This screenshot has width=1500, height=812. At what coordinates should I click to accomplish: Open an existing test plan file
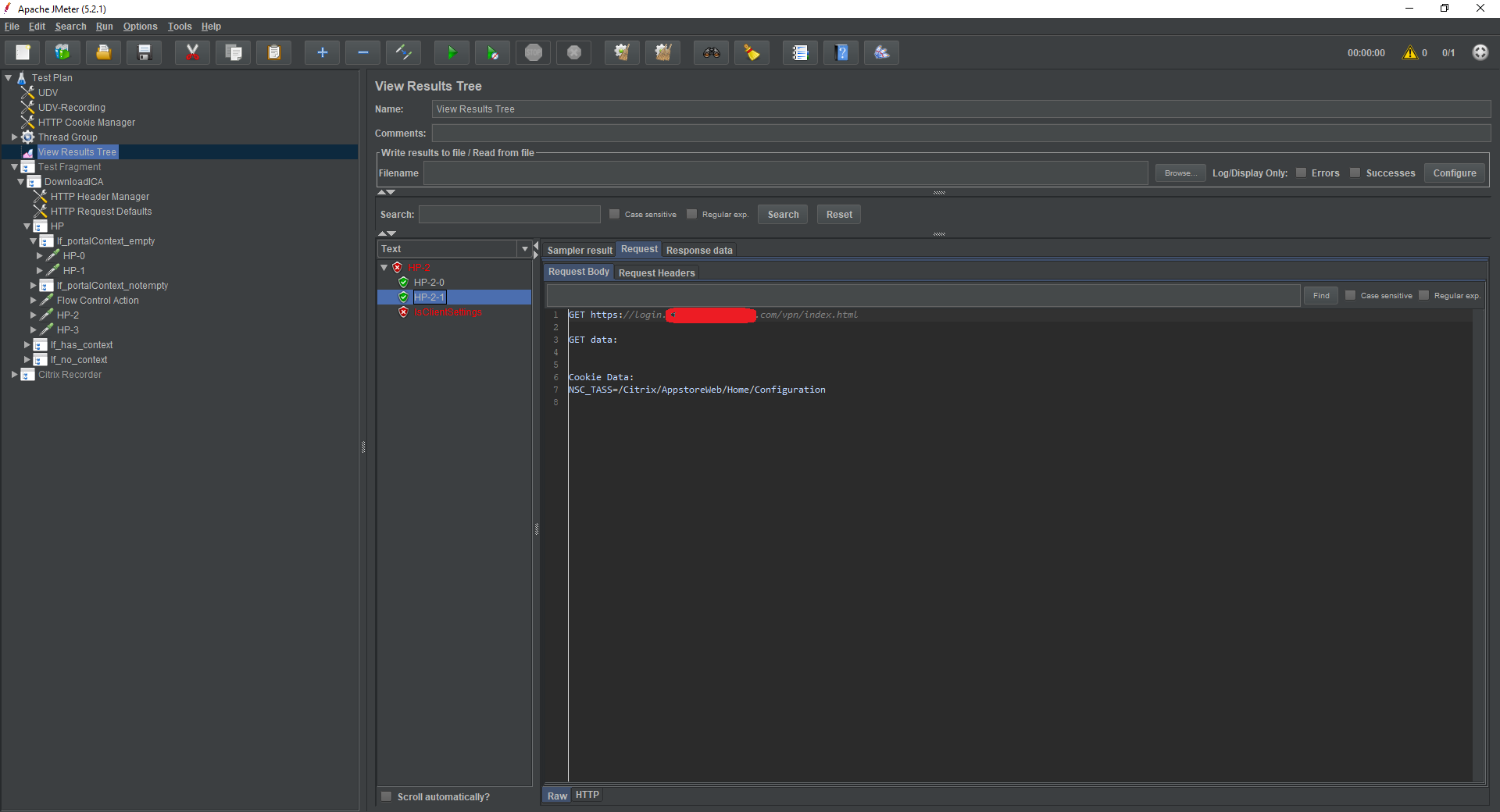pos(103,52)
